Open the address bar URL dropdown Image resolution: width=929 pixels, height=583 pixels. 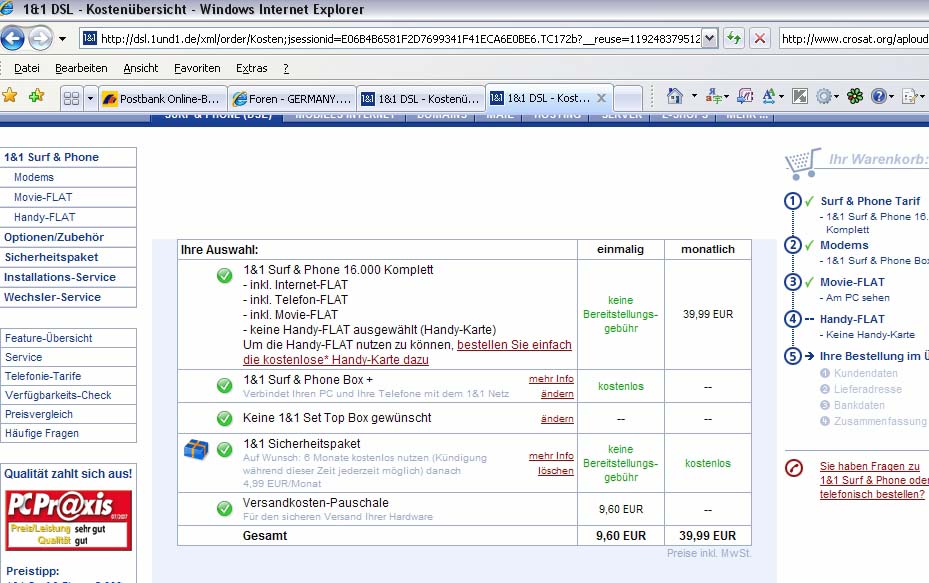(x=710, y=39)
